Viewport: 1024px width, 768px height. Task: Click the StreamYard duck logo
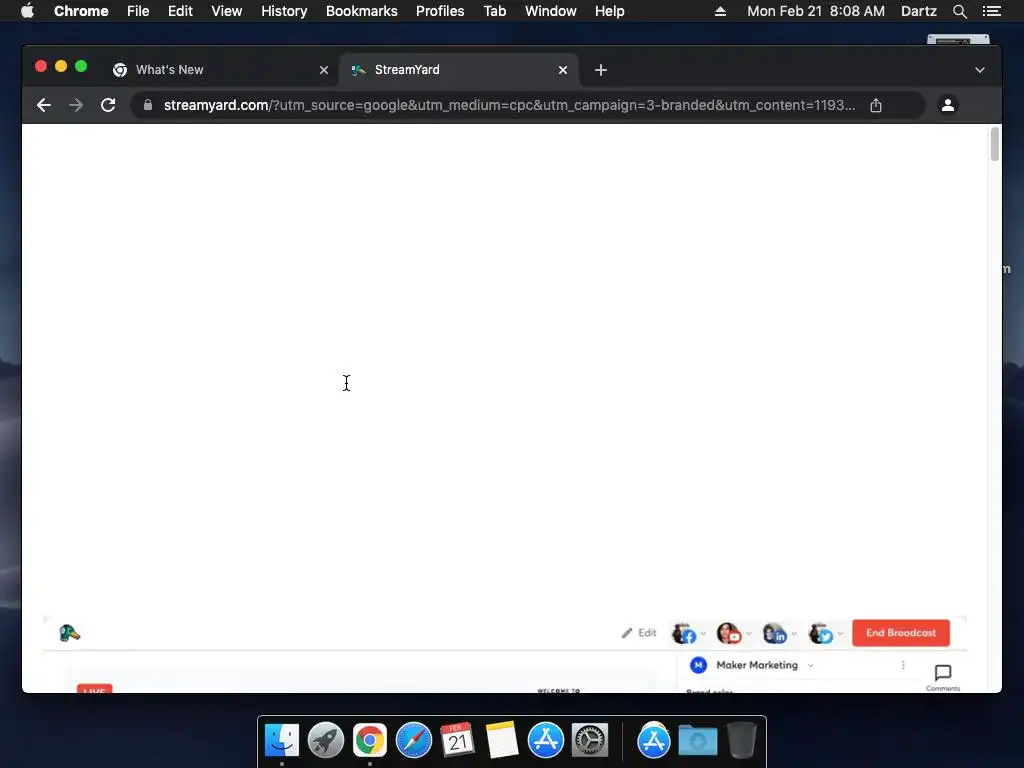pyautogui.click(x=69, y=633)
